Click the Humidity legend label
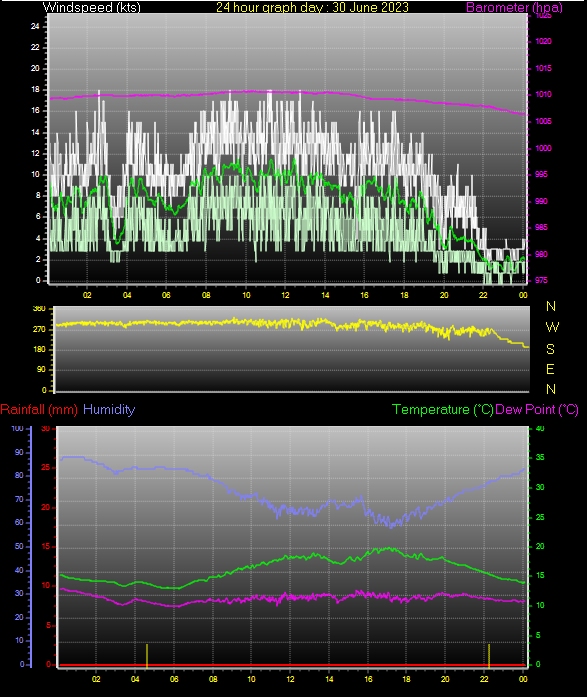 coord(109,409)
